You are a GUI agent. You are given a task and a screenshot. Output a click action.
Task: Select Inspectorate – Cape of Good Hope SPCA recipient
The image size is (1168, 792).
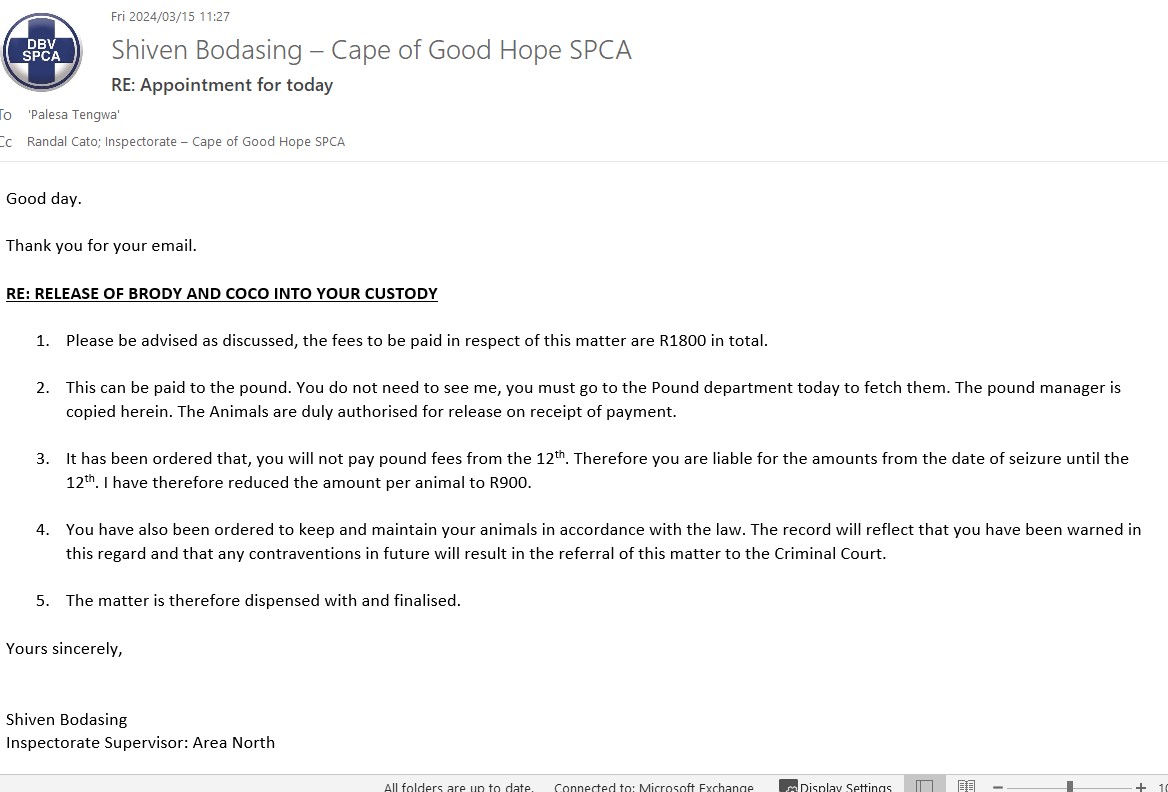224,142
